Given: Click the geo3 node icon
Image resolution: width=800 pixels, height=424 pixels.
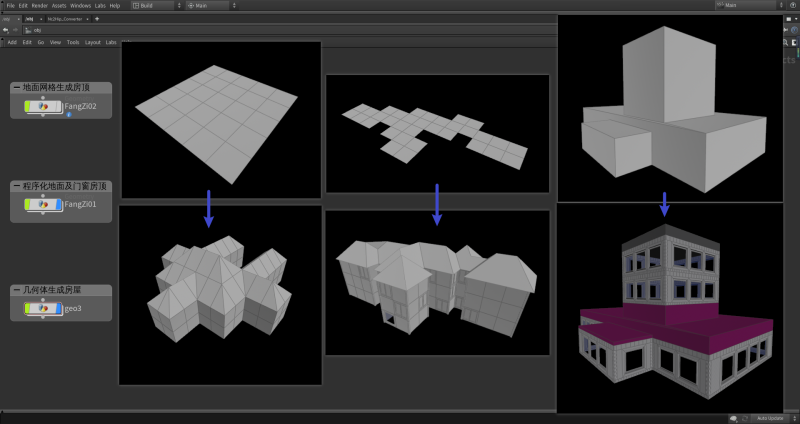Looking at the screenshot, I should pyautogui.click(x=43, y=308).
